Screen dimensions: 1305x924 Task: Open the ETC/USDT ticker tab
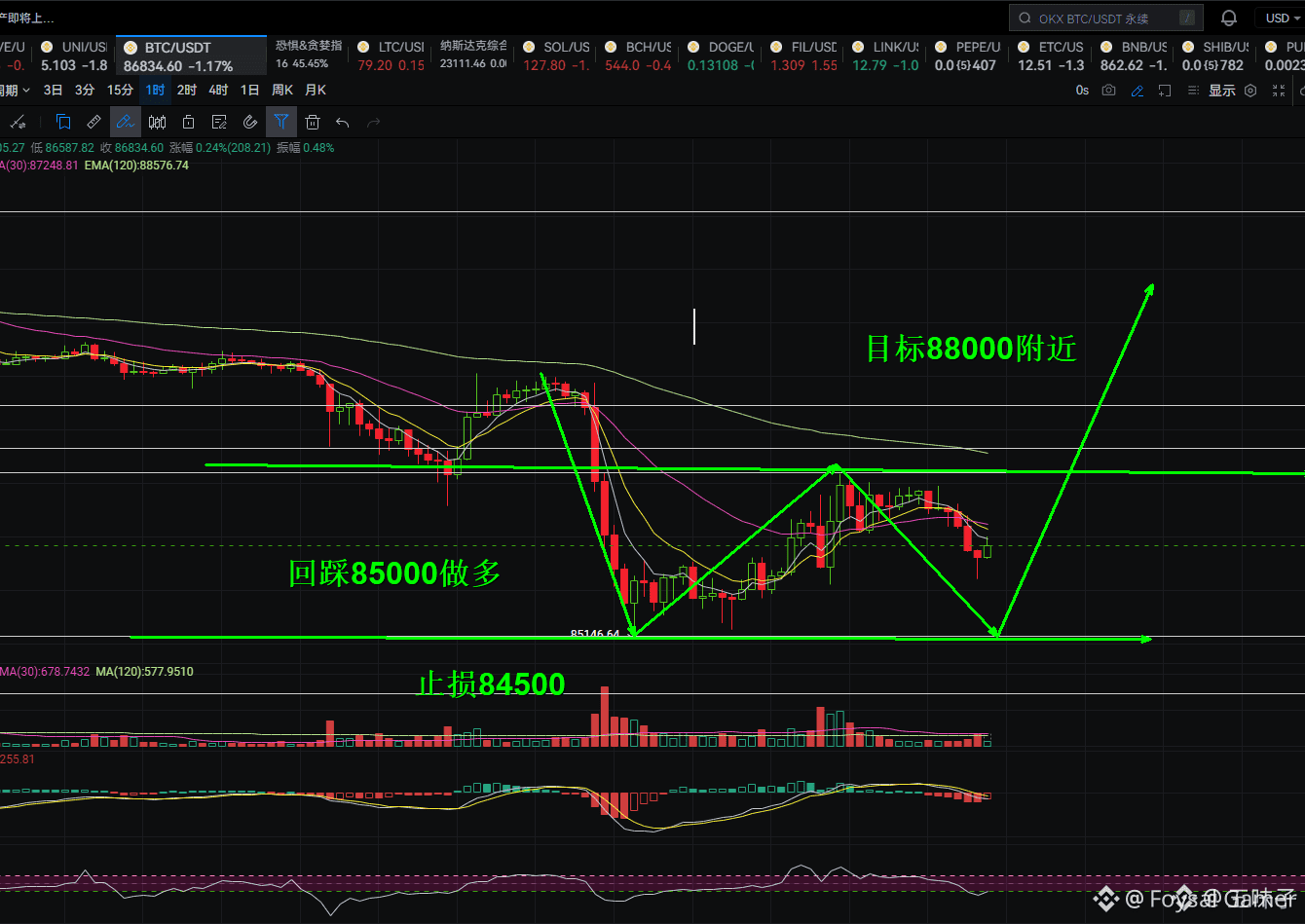1049,55
